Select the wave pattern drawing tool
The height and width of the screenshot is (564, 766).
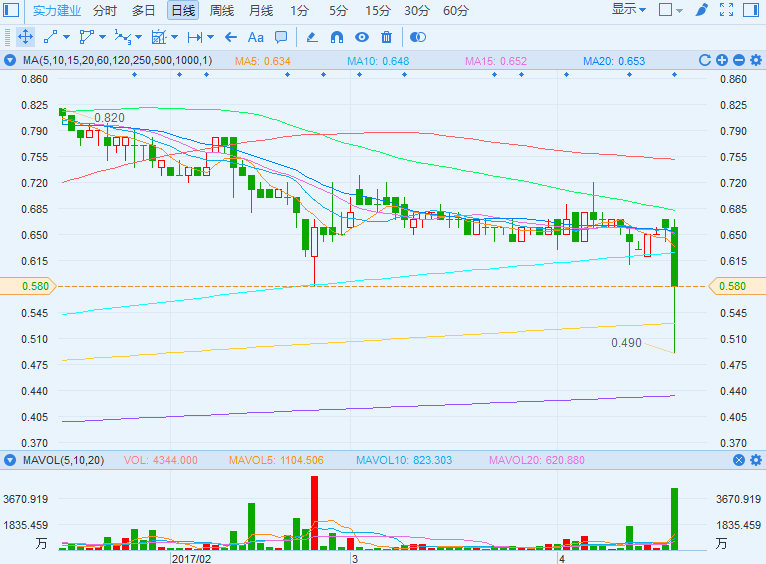(x=123, y=37)
